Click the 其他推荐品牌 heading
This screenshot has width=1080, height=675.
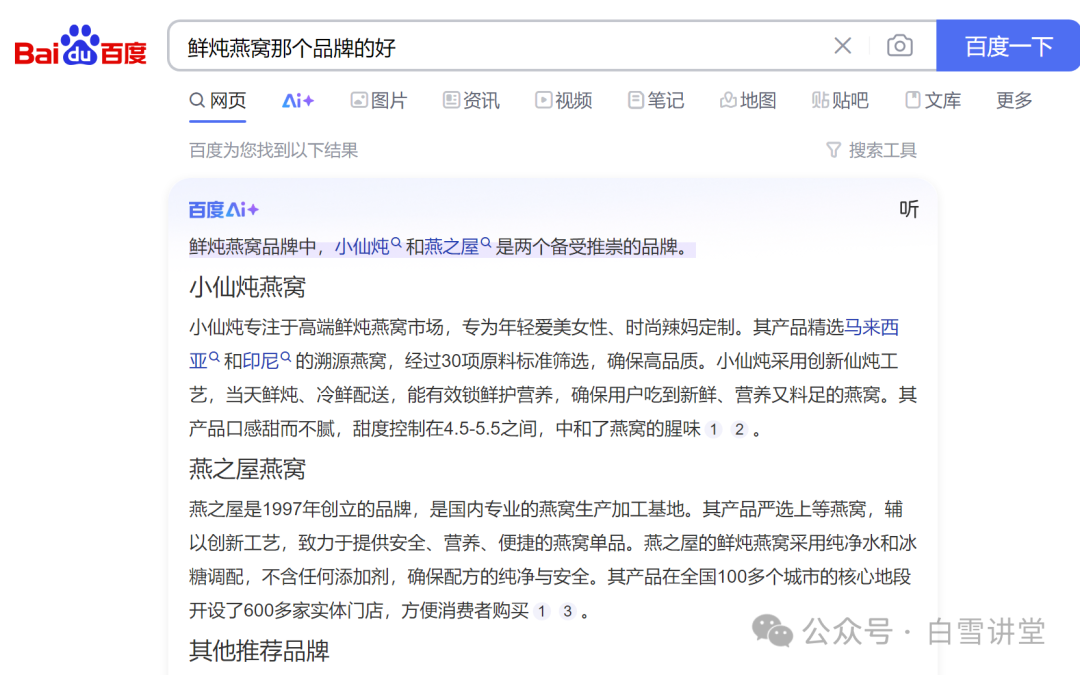259,651
